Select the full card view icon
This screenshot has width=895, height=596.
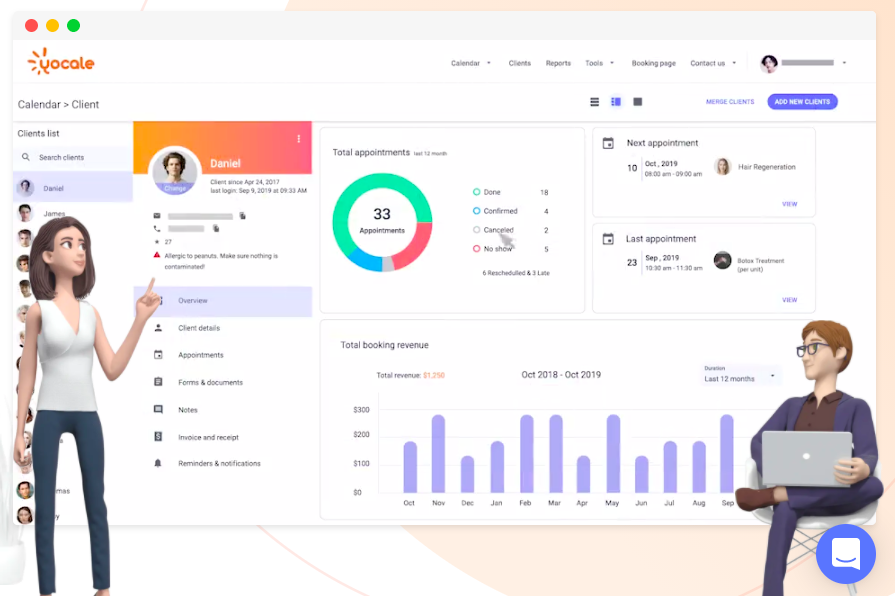click(638, 102)
